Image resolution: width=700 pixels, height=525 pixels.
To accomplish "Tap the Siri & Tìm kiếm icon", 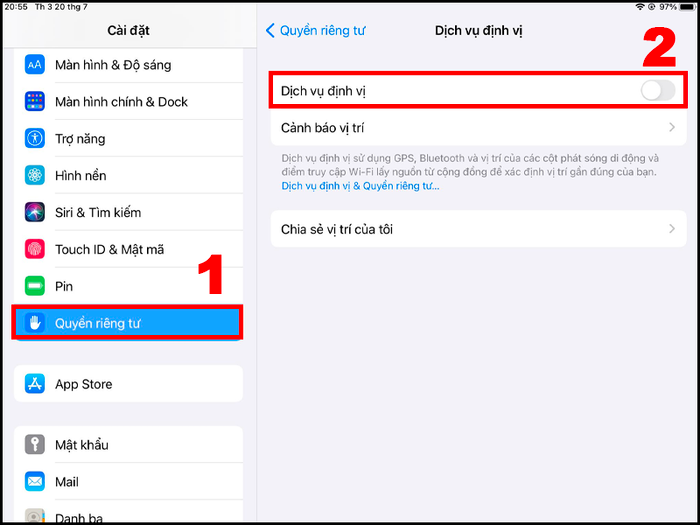I will coord(35,212).
